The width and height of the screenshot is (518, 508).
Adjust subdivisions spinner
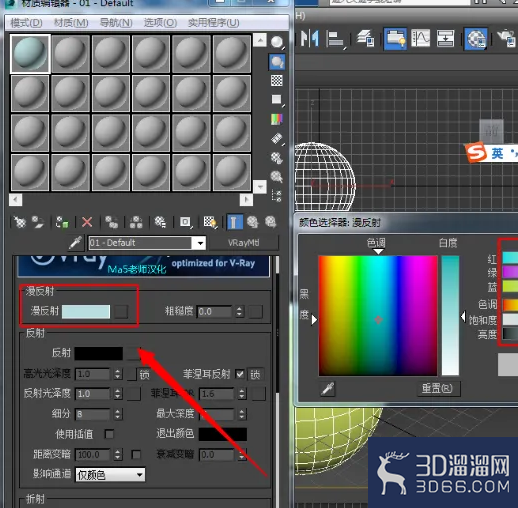click(117, 414)
